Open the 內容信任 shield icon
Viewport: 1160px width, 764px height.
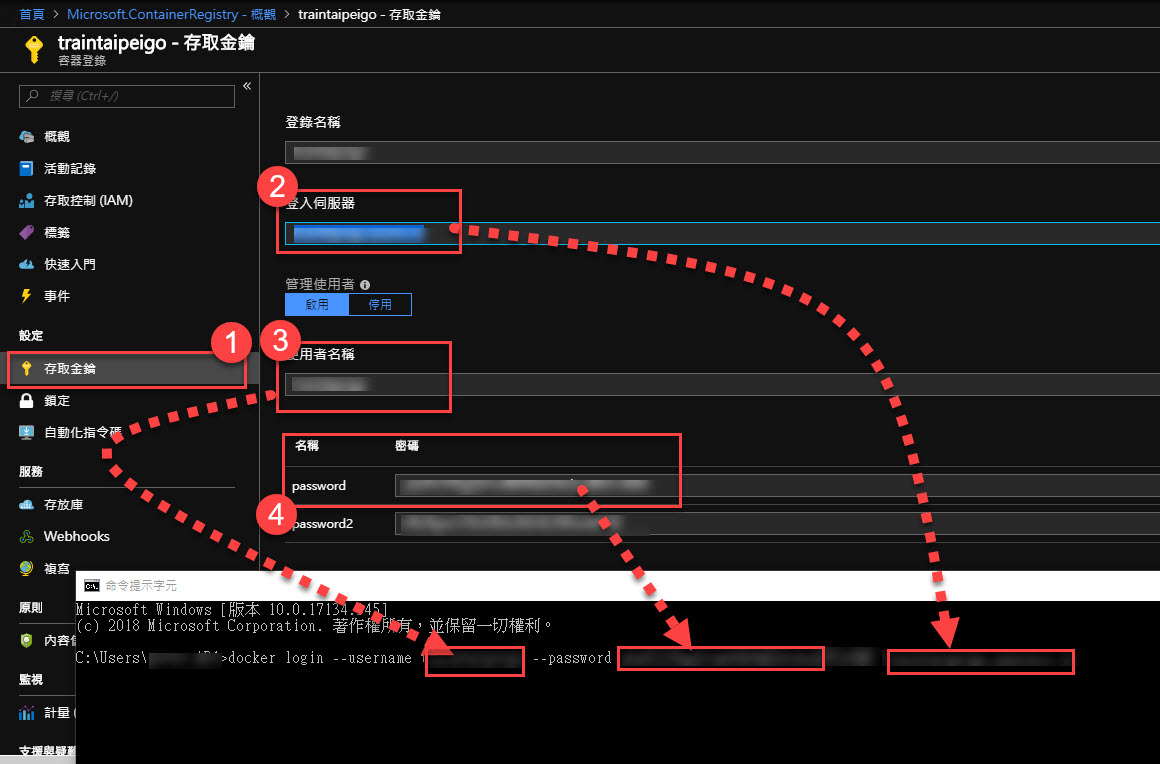point(27,640)
